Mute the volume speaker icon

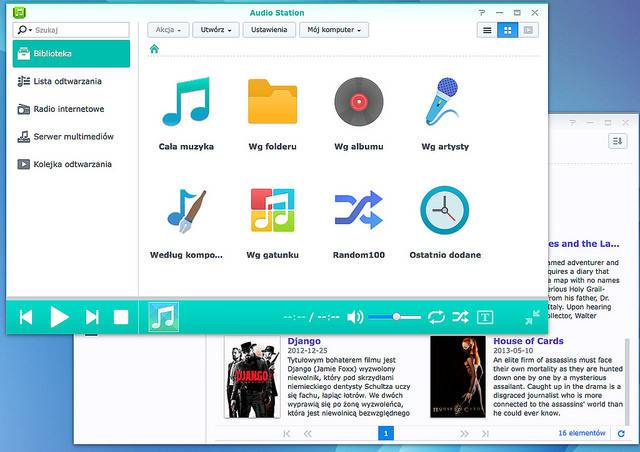(x=355, y=317)
